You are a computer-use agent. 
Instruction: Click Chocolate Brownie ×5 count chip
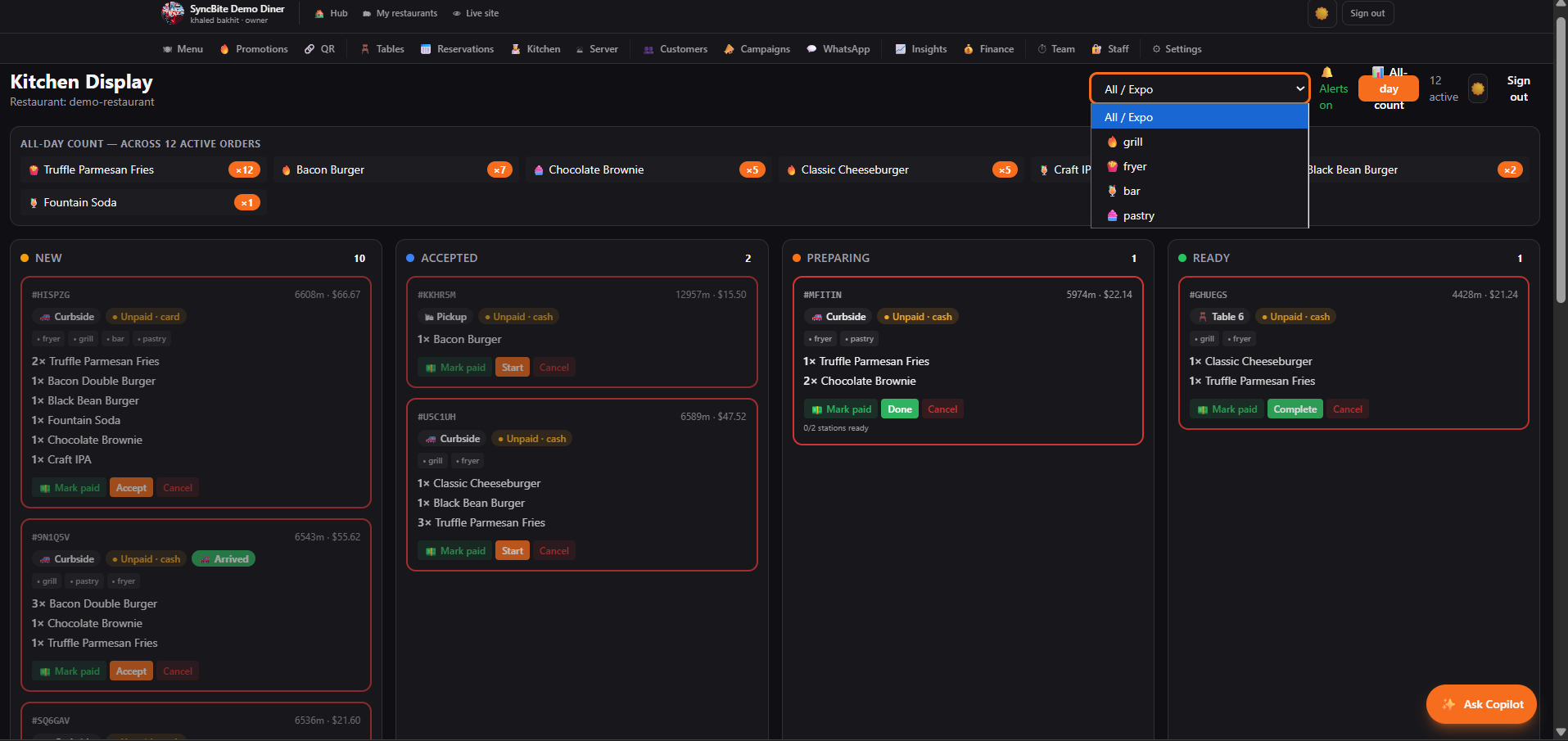(648, 169)
